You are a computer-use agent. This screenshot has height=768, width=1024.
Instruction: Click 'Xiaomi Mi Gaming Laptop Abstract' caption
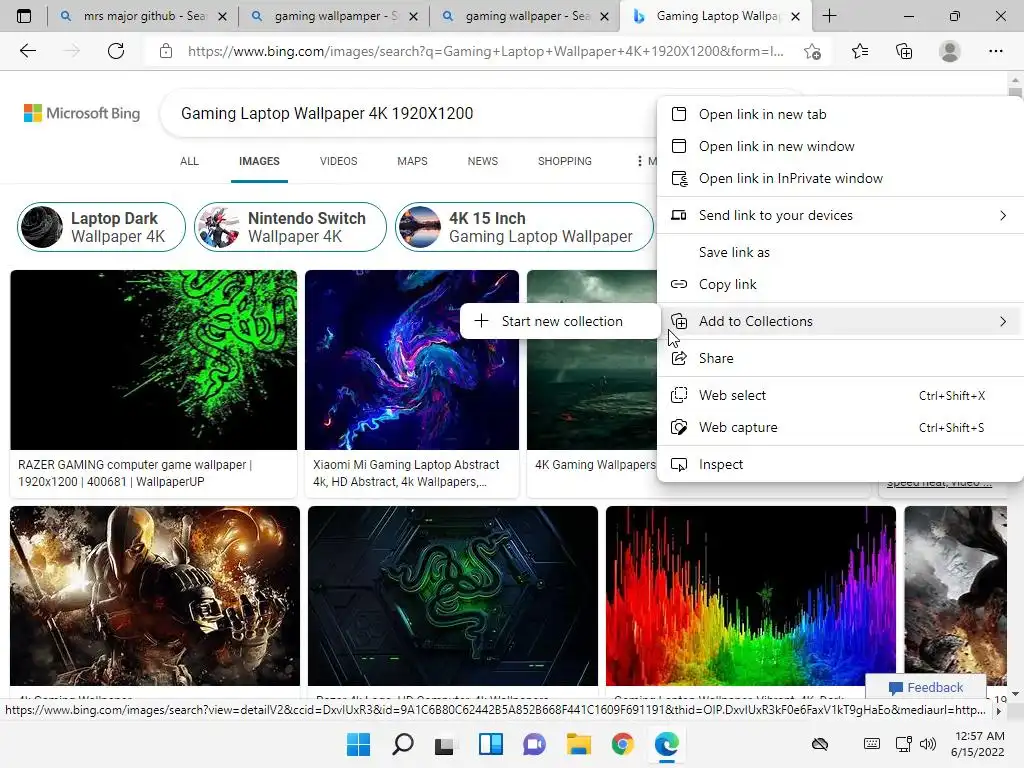[x=406, y=473]
